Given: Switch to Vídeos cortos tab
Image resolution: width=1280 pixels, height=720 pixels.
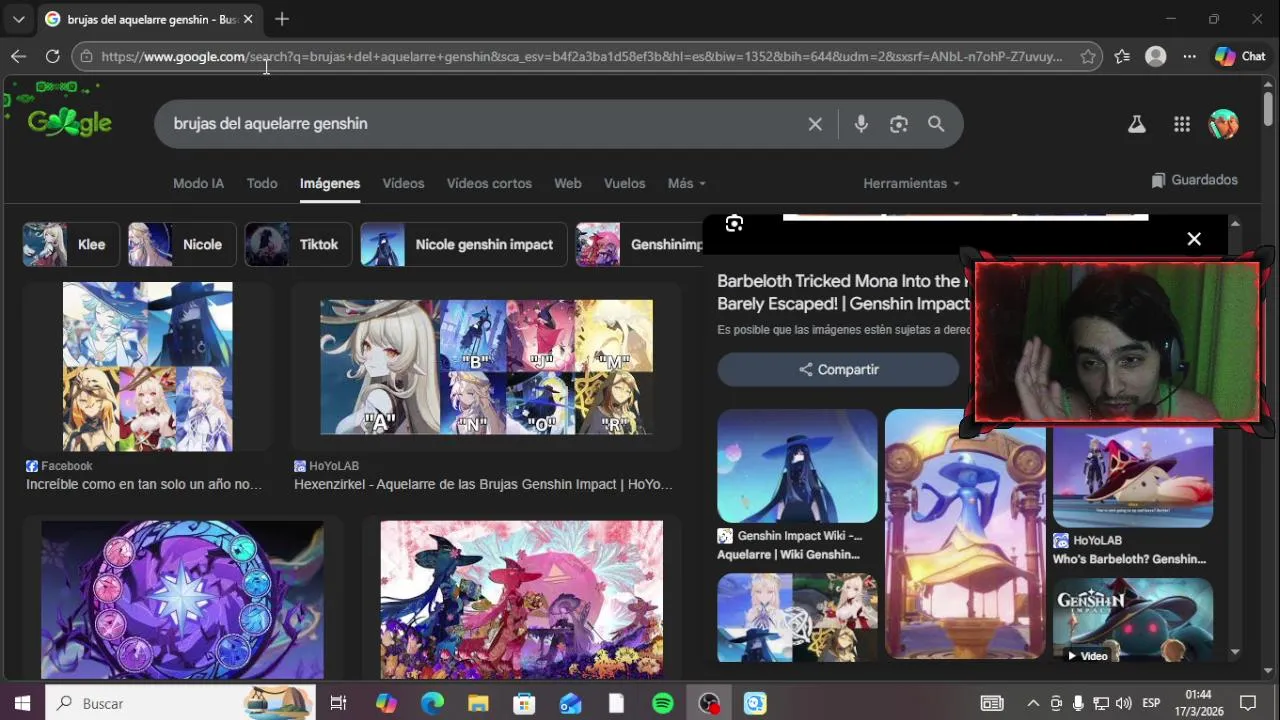Looking at the screenshot, I should coord(489,184).
